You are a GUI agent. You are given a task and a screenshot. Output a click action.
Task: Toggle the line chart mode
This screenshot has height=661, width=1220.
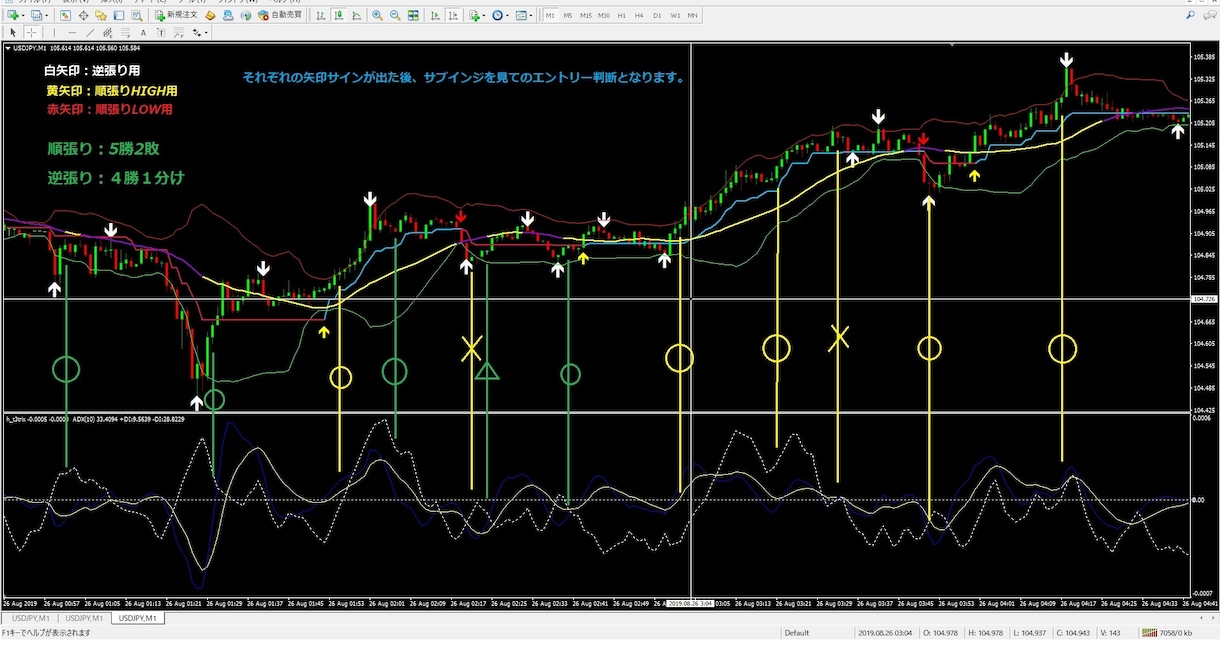pyautogui.click(x=357, y=15)
